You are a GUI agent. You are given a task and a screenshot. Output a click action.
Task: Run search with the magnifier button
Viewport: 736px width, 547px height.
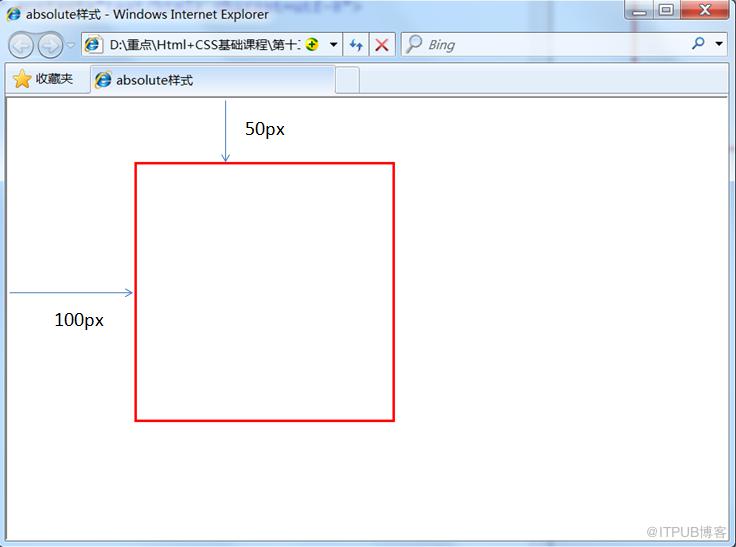click(x=698, y=44)
